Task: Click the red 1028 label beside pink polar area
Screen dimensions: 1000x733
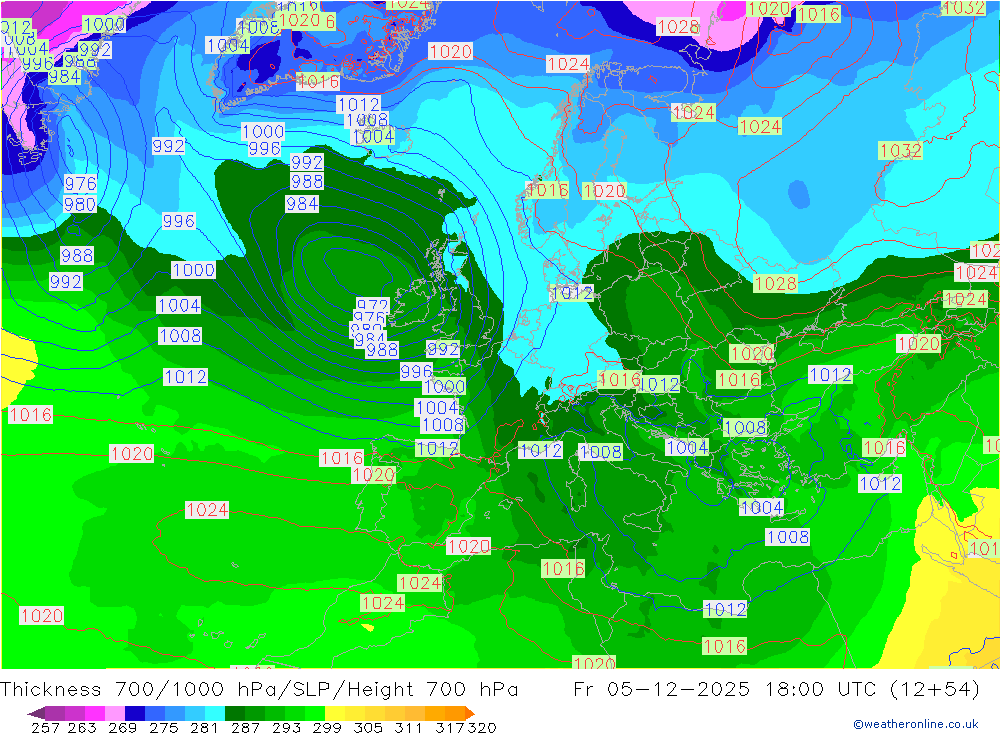Action: click(x=677, y=26)
